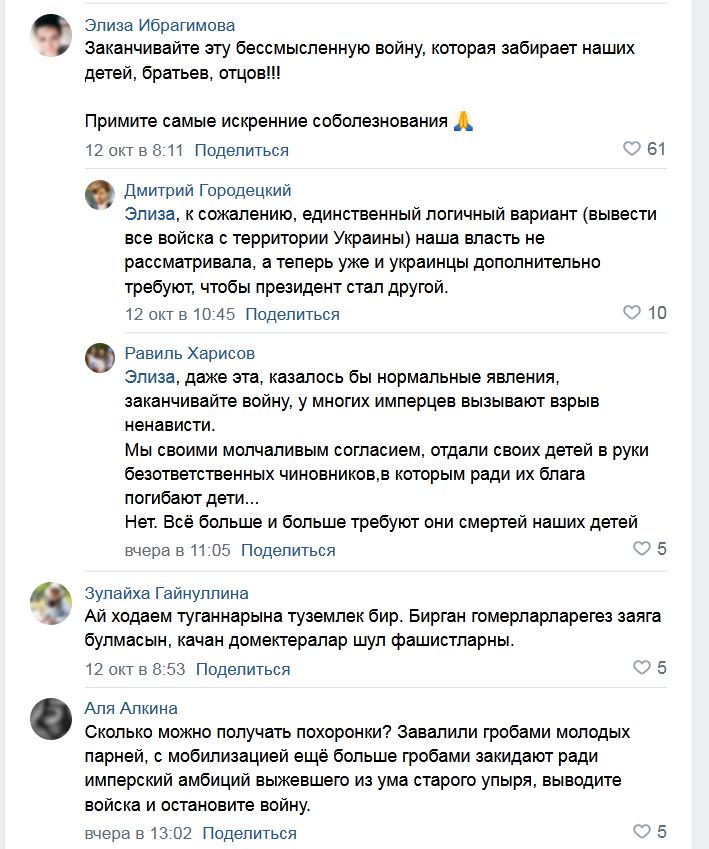Click Поделиться under Зулайха Гайнуллина's comment
This screenshot has height=849, width=709.
coord(241,668)
